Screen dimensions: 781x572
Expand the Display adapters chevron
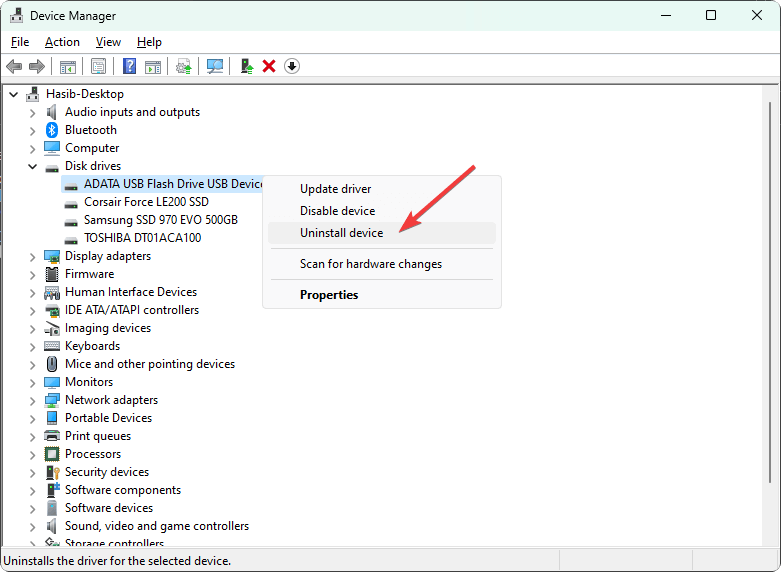(x=32, y=257)
